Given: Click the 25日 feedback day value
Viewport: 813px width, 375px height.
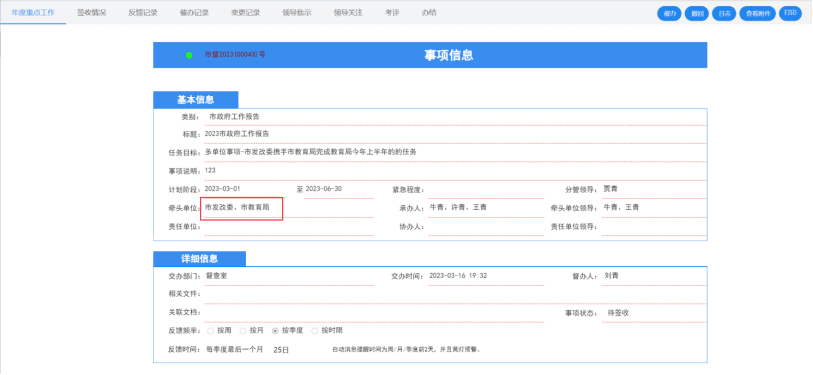Looking at the screenshot, I should click(281, 350).
